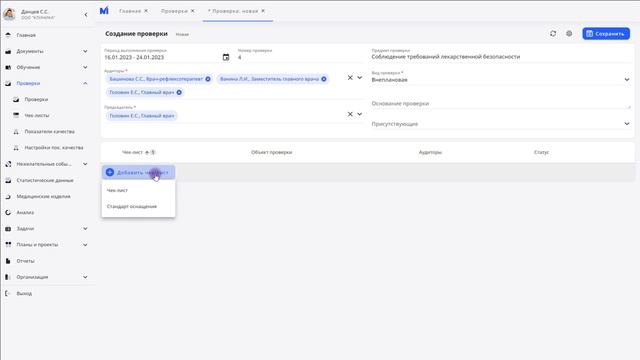This screenshot has height=360, width=640.
Task: Expand the Организация sidebar section
Action: [x=85, y=277]
